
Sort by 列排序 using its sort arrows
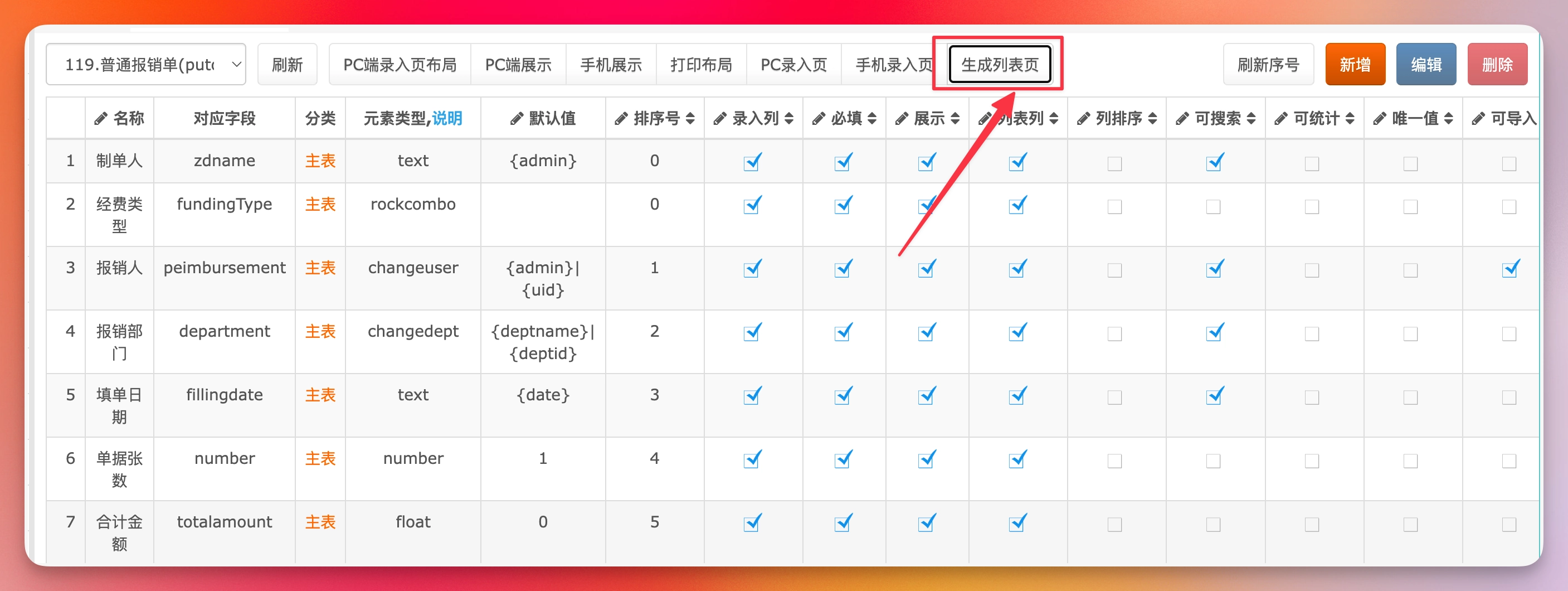(1152, 119)
